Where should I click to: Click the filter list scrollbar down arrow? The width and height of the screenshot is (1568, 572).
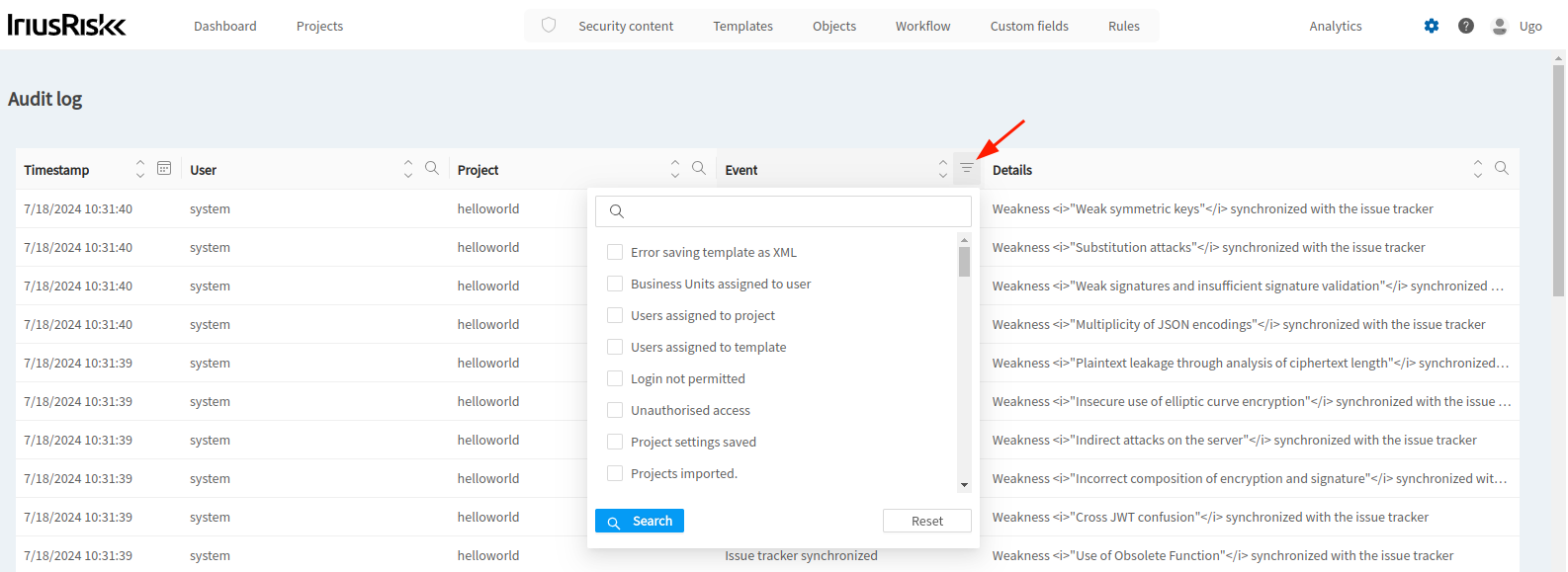pos(964,485)
